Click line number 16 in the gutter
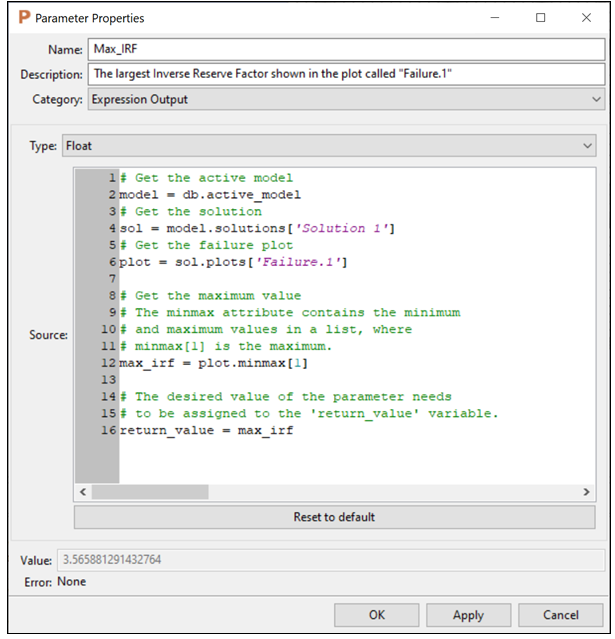Screen dimensions: 615x639 [108, 430]
